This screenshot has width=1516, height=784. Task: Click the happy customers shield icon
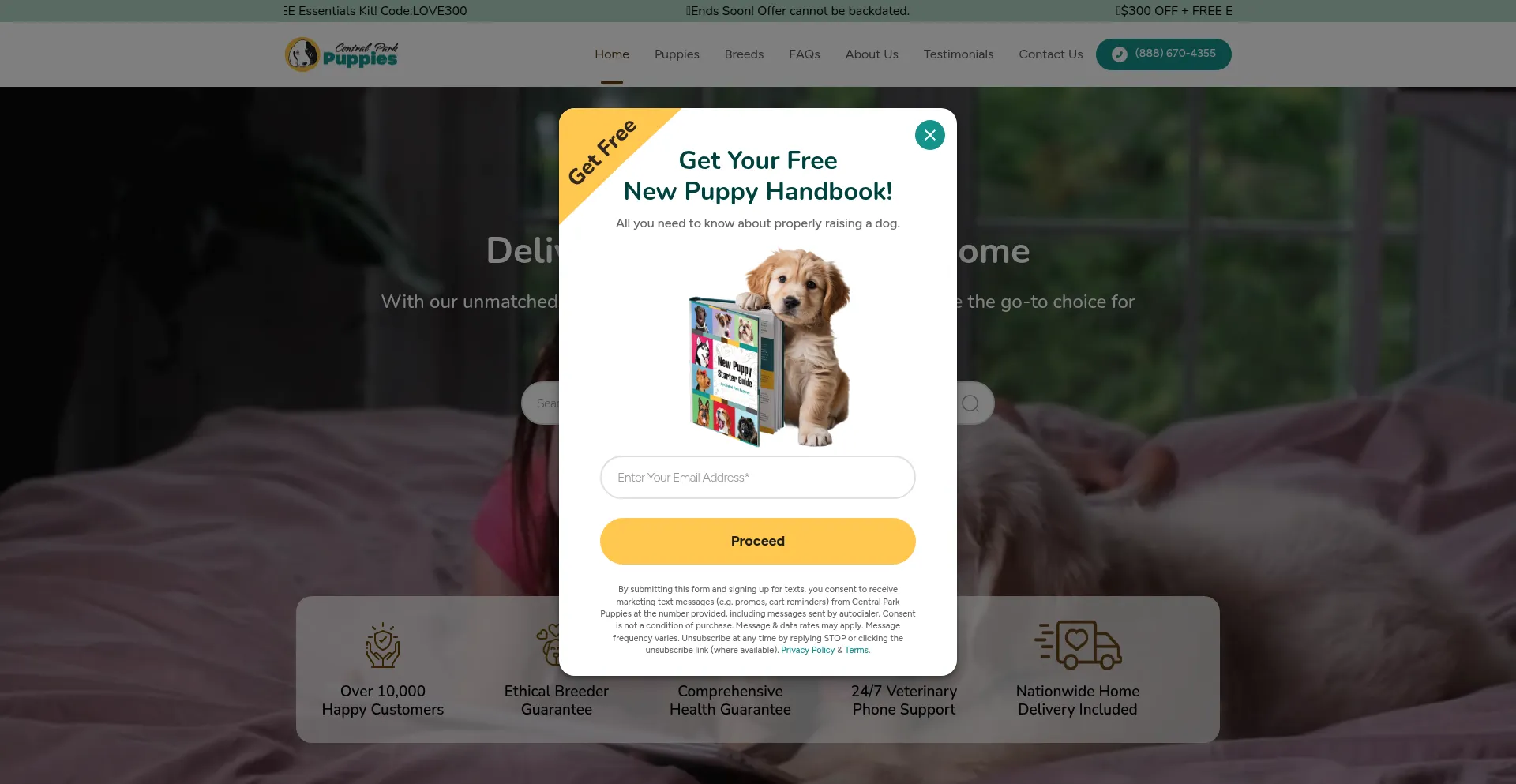383,645
